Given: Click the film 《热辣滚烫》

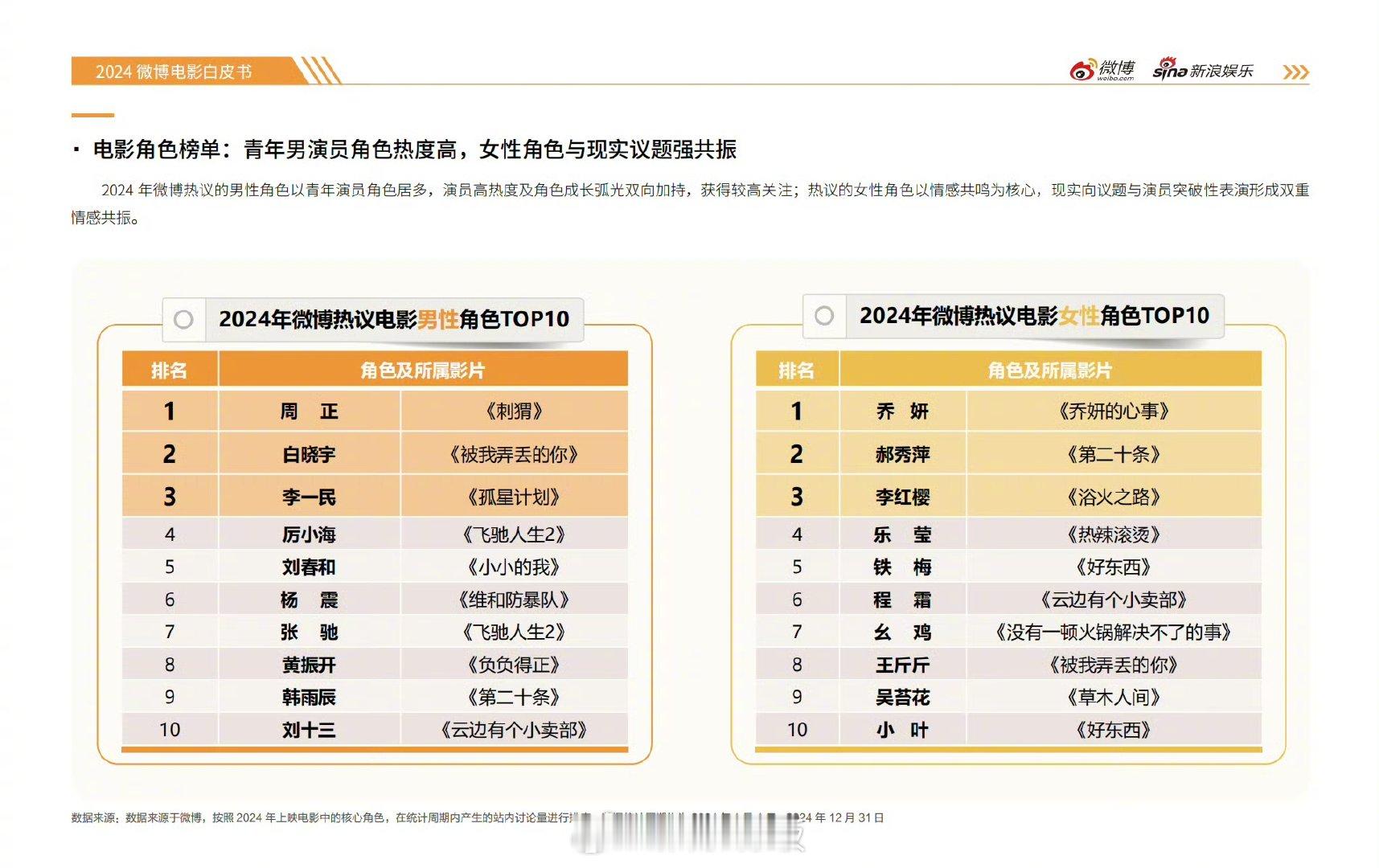Looking at the screenshot, I should 1114,535.
